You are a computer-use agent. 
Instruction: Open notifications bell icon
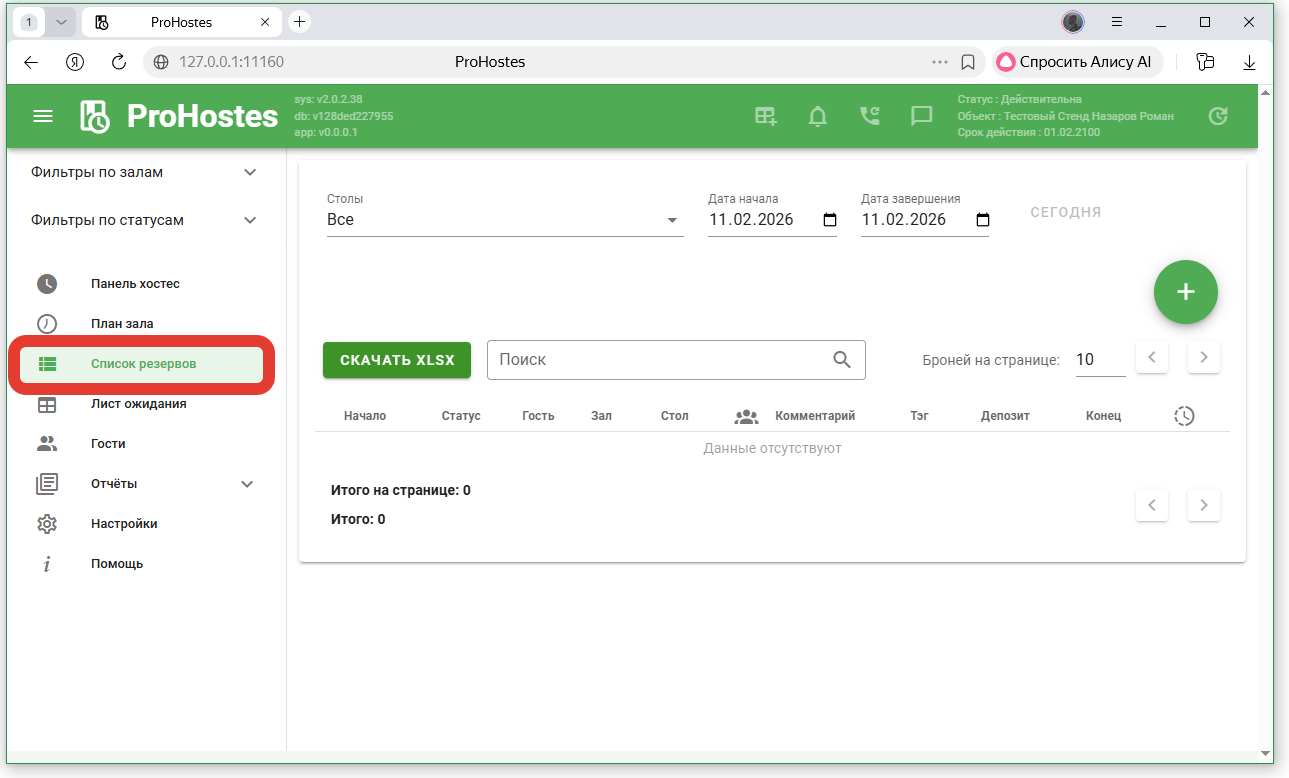point(818,116)
